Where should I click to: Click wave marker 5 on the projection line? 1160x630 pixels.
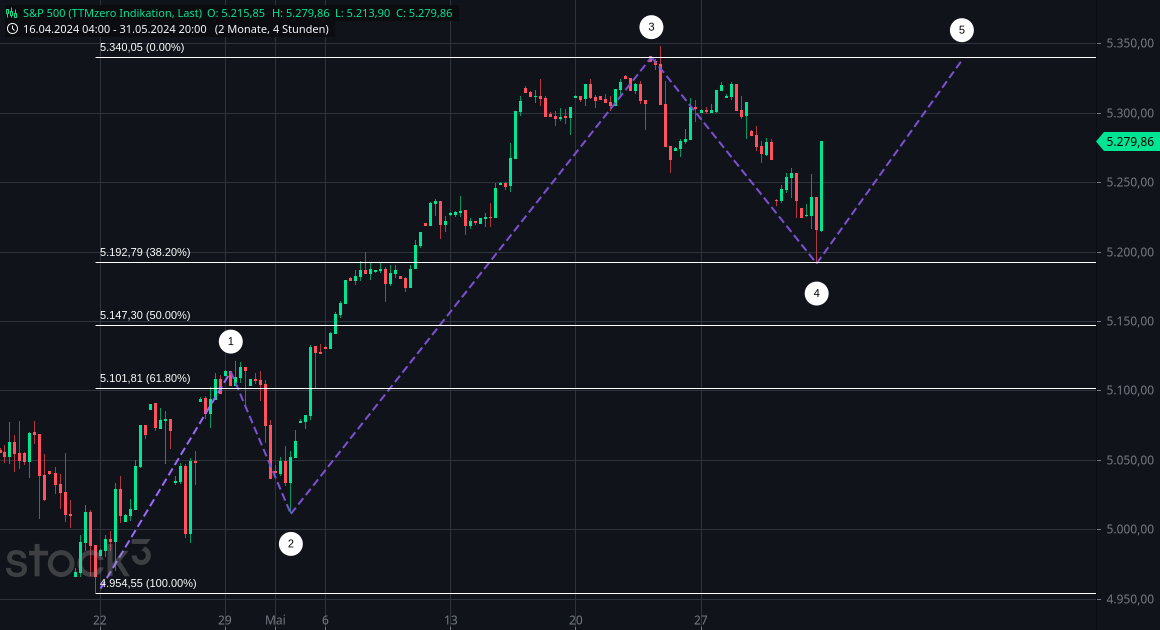click(962, 29)
